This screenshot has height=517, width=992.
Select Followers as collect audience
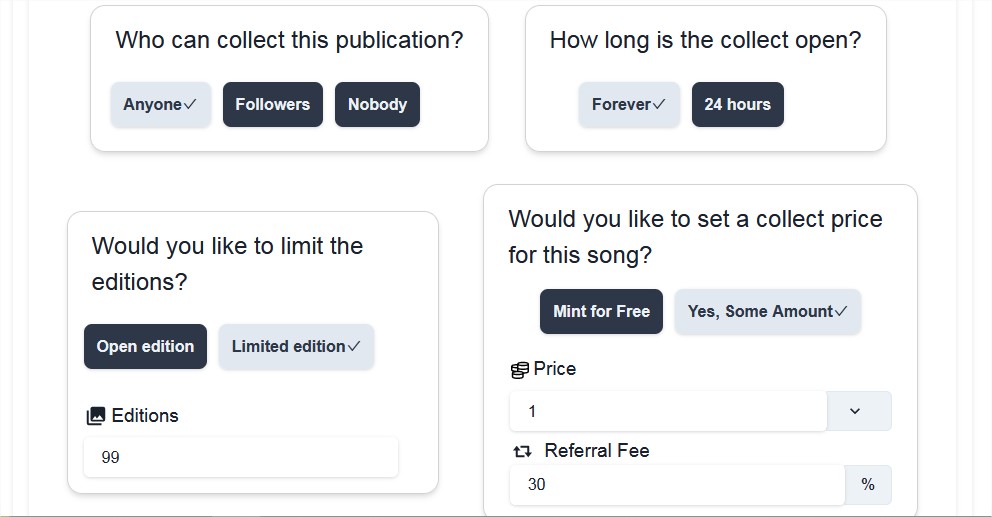273,104
